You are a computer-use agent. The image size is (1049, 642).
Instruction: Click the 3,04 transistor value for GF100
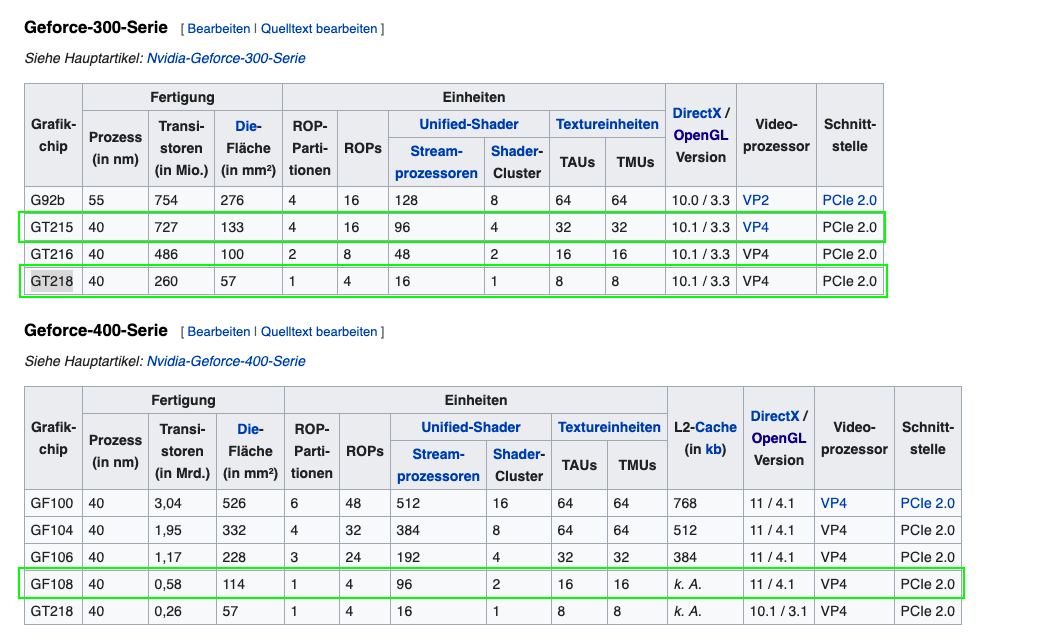[168, 503]
